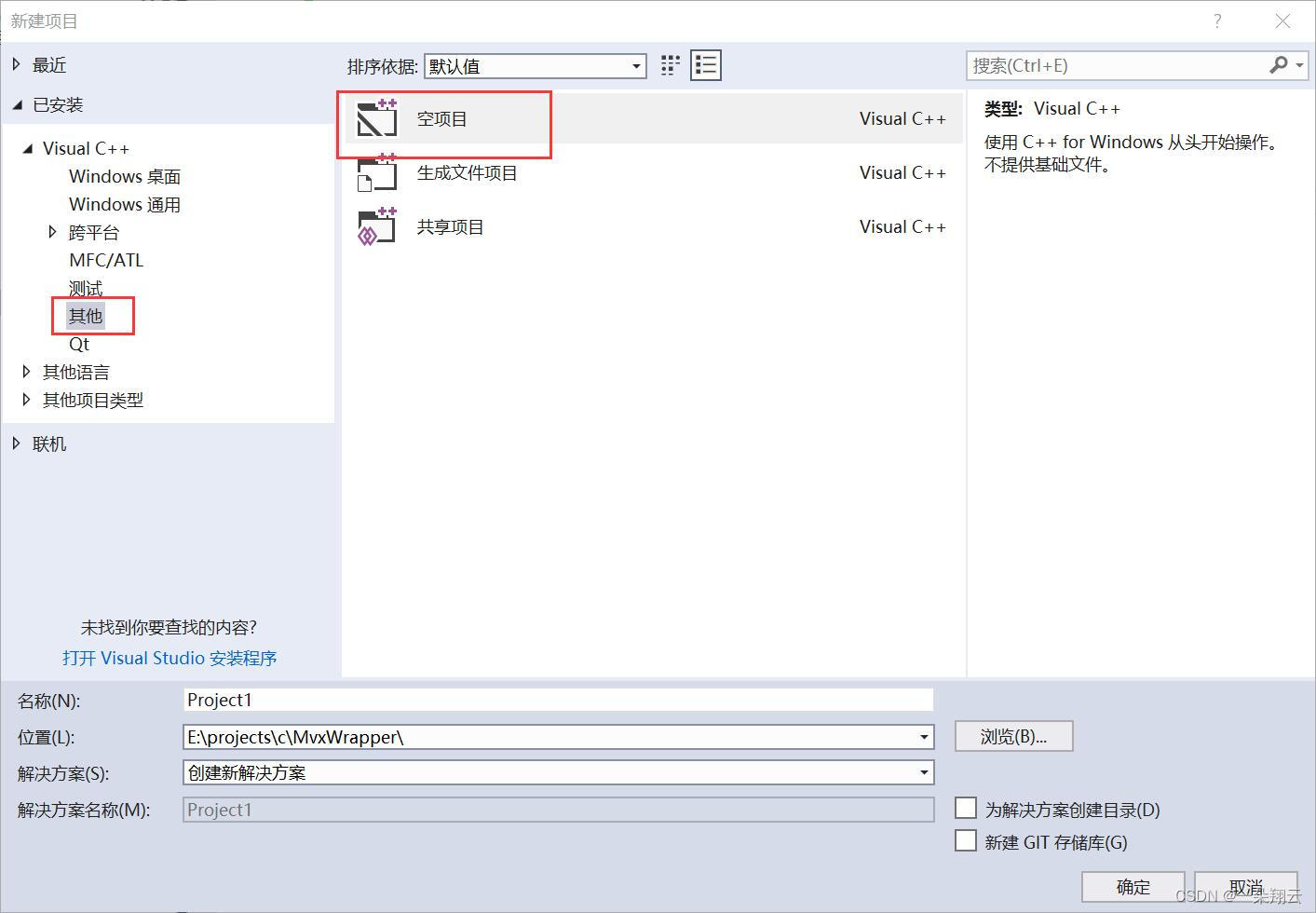Open the search options dropdown arrow
This screenshot has height=913, width=1316.
(x=1300, y=65)
